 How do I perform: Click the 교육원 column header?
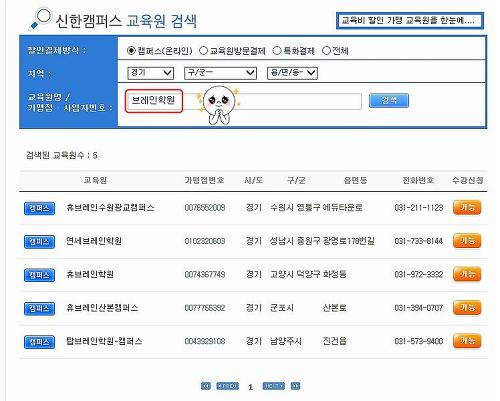click(95, 180)
